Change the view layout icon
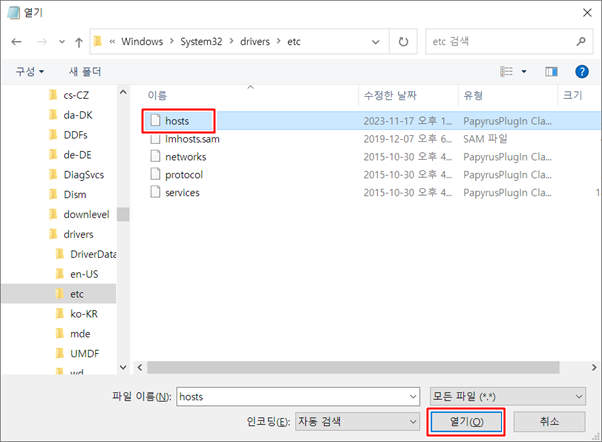The height and width of the screenshot is (442, 602). [x=506, y=71]
